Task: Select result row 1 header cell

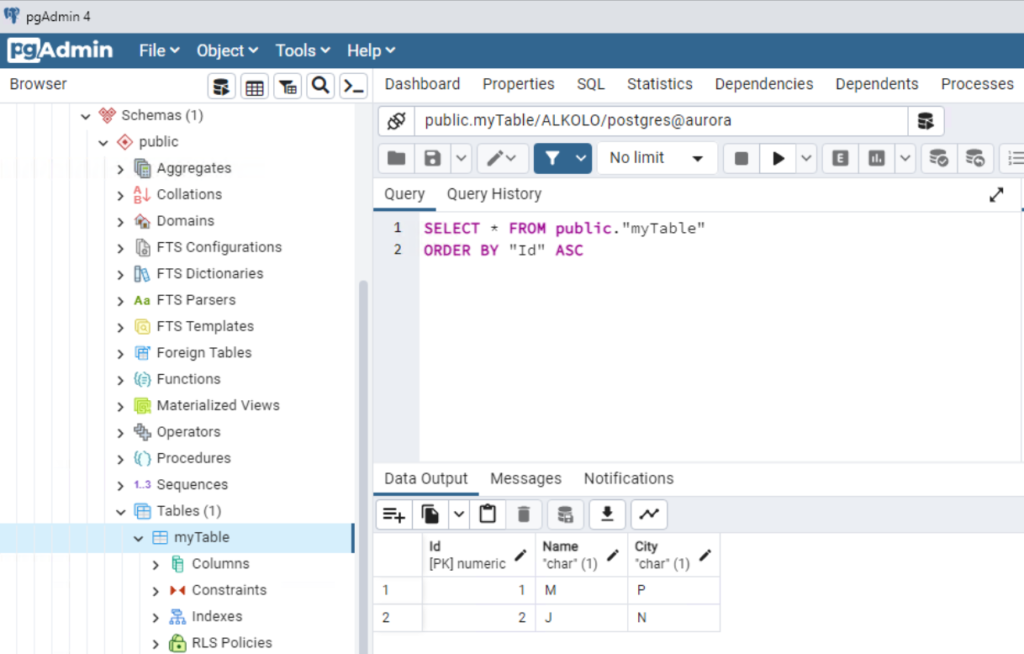Action: click(x=398, y=590)
